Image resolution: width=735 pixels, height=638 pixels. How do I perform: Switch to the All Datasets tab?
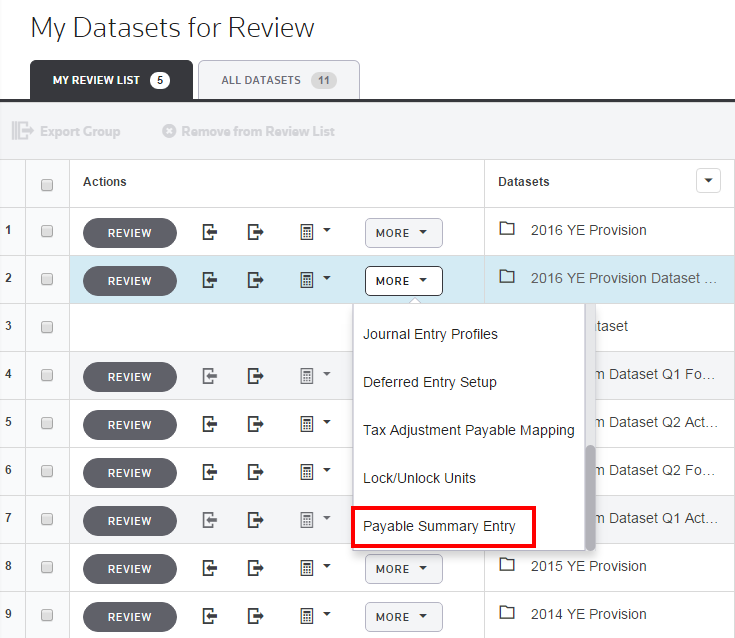point(278,80)
